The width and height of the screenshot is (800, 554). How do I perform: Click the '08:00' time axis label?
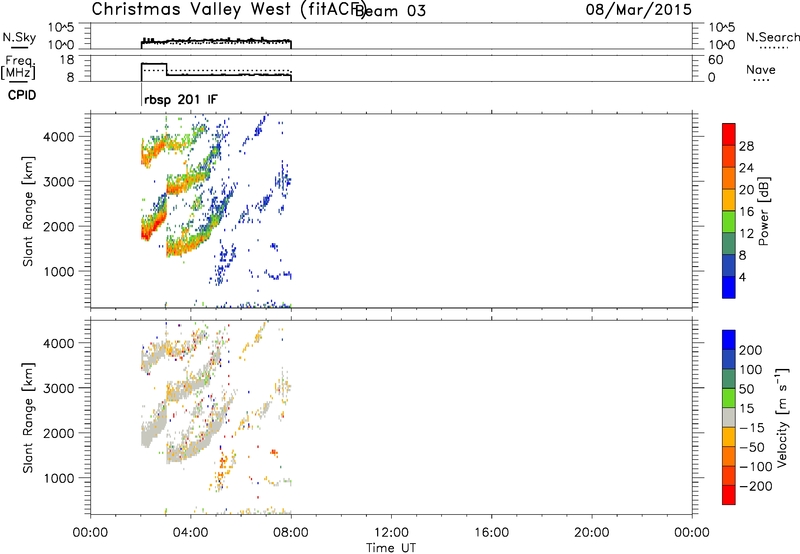coord(291,533)
